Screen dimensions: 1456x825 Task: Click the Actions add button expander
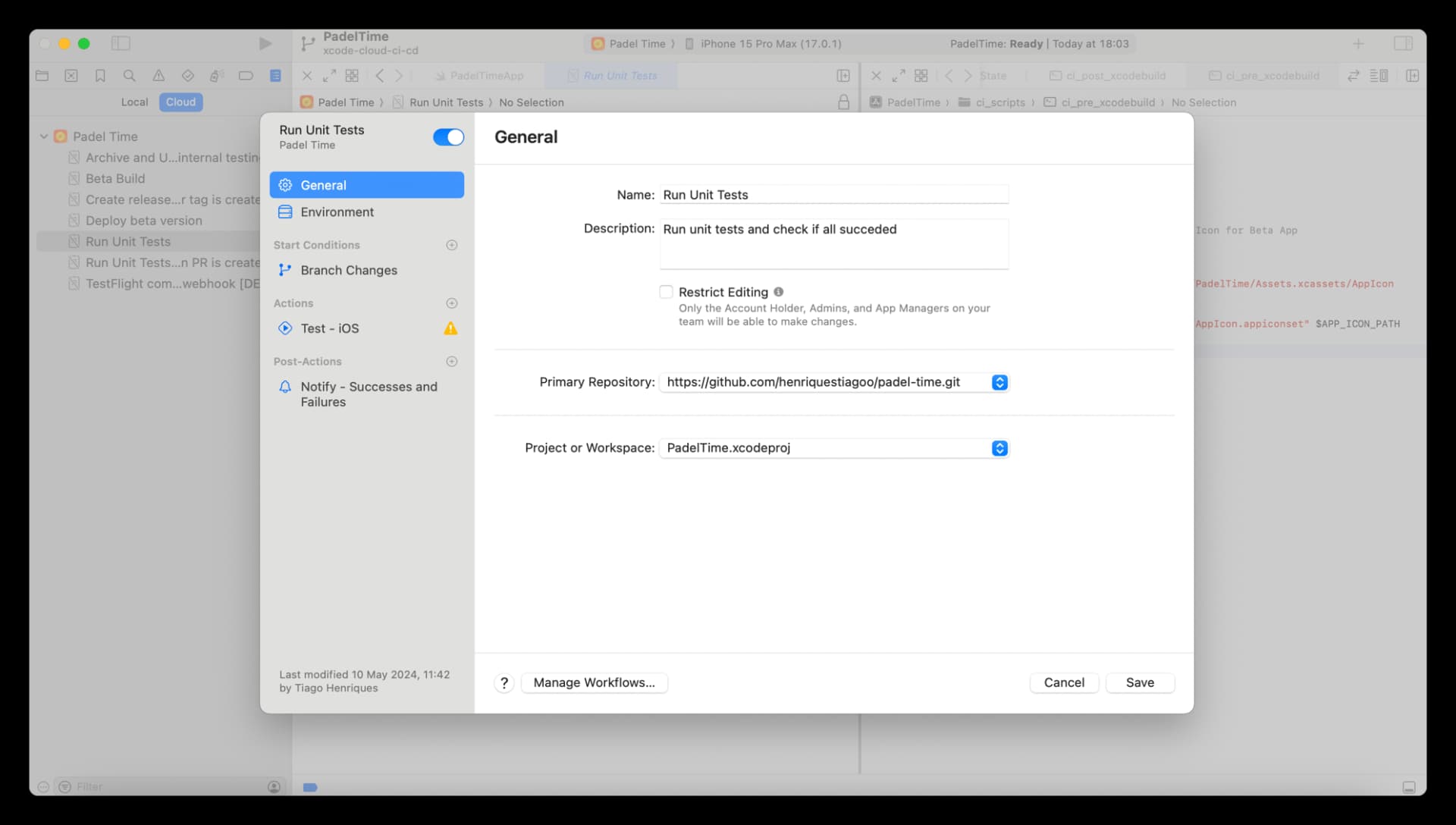(452, 303)
